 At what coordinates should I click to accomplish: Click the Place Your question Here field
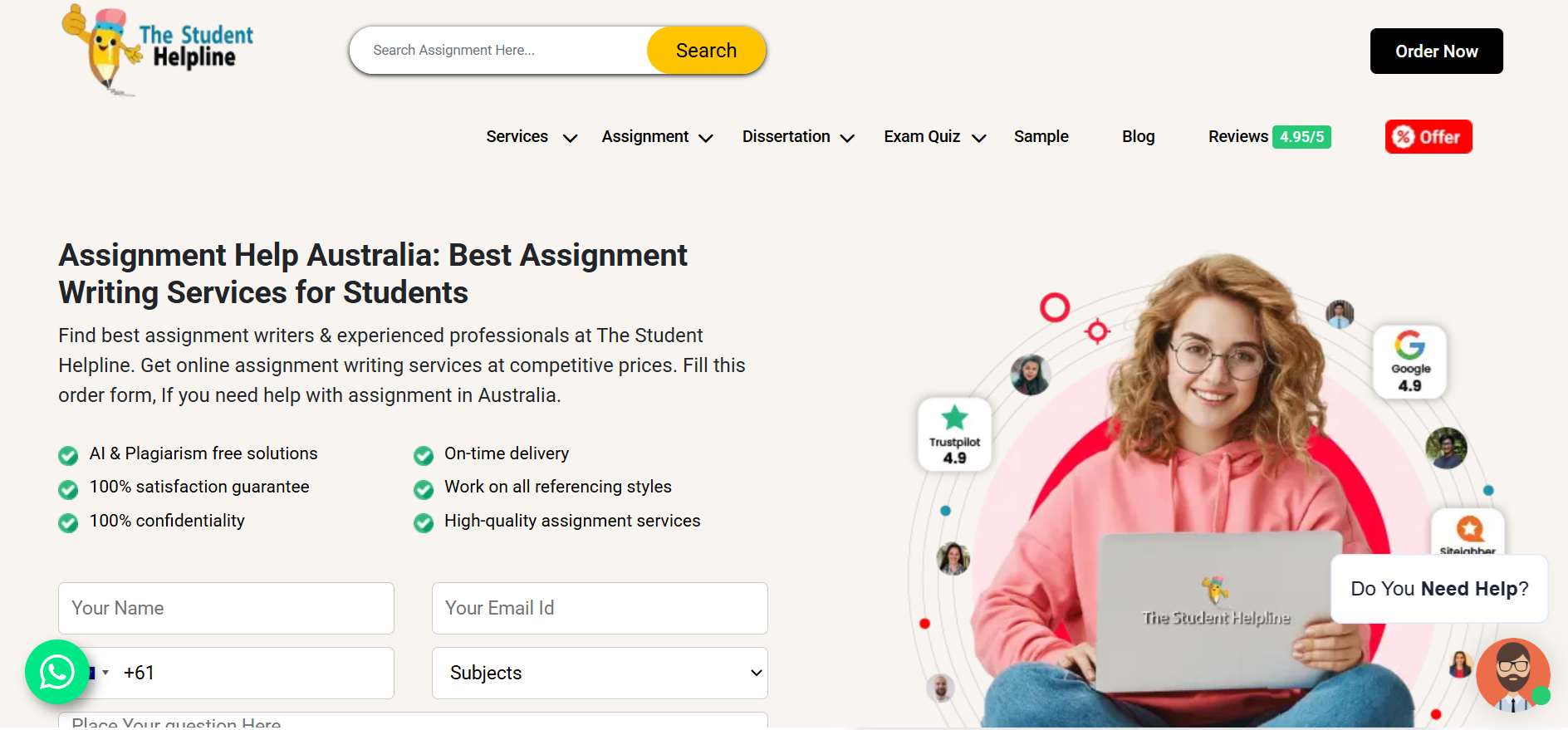413,720
